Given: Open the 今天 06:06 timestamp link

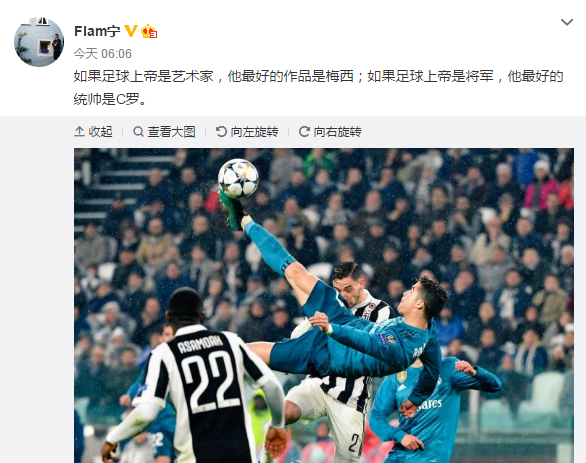Looking at the screenshot, I should click(103, 54).
